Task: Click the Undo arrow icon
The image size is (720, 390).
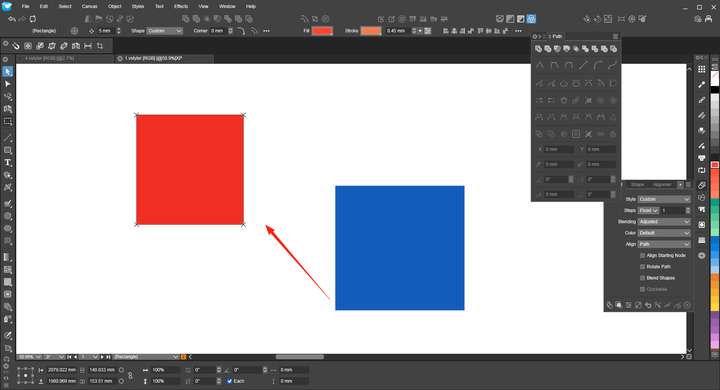Action: [12, 19]
